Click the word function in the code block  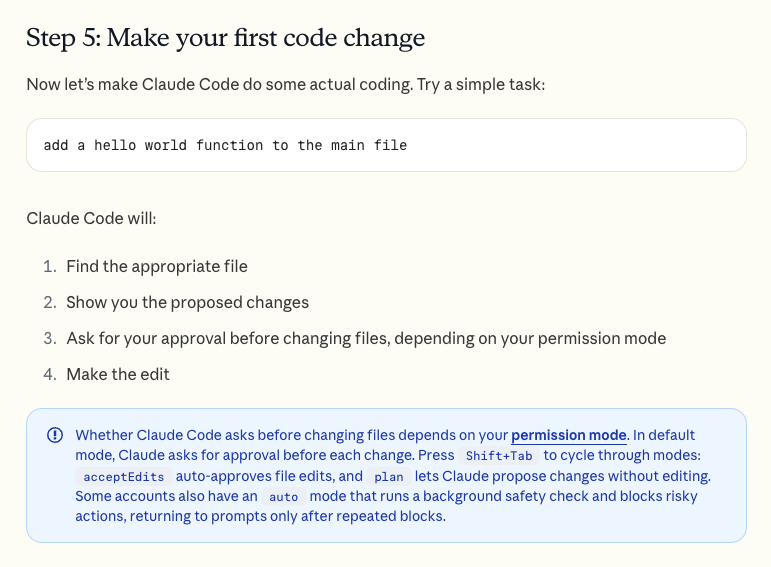tap(229, 146)
